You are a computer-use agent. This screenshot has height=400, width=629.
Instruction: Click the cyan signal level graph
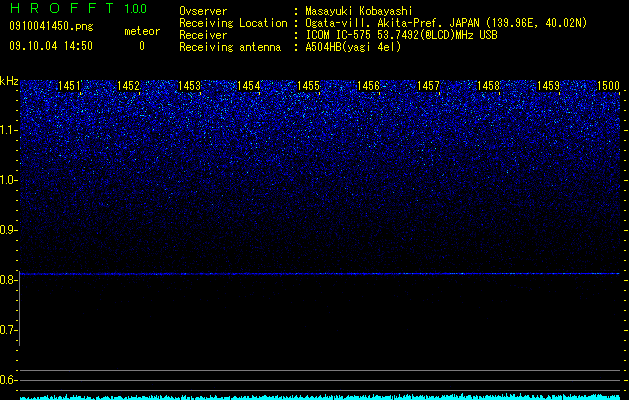pyautogui.click(x=320, y=396)
